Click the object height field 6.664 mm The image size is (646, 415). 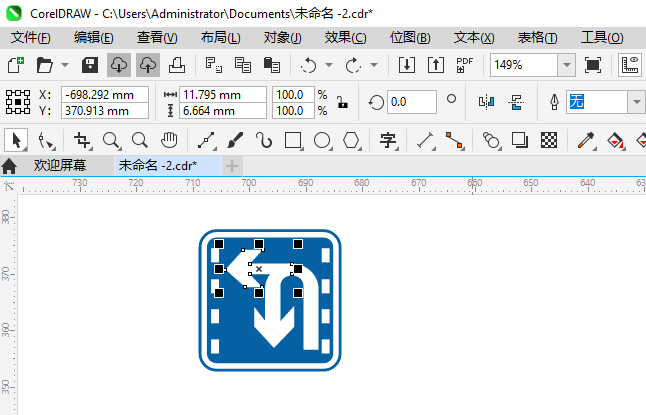pyautogui.click(x=223, y=111)
